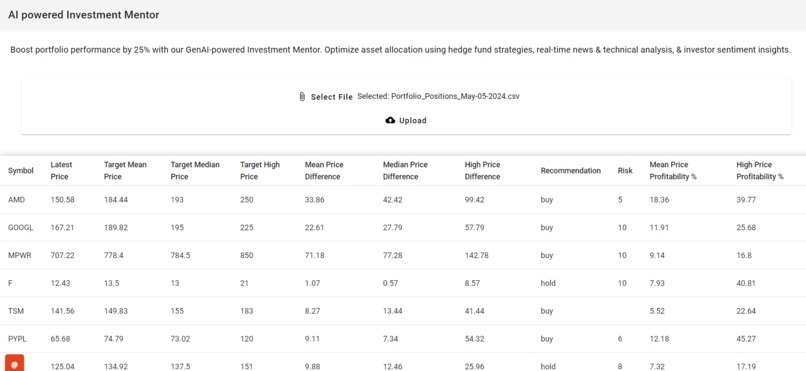Click the risk value 5 for AMD
The image size is (806, 371).
(620, 200)
